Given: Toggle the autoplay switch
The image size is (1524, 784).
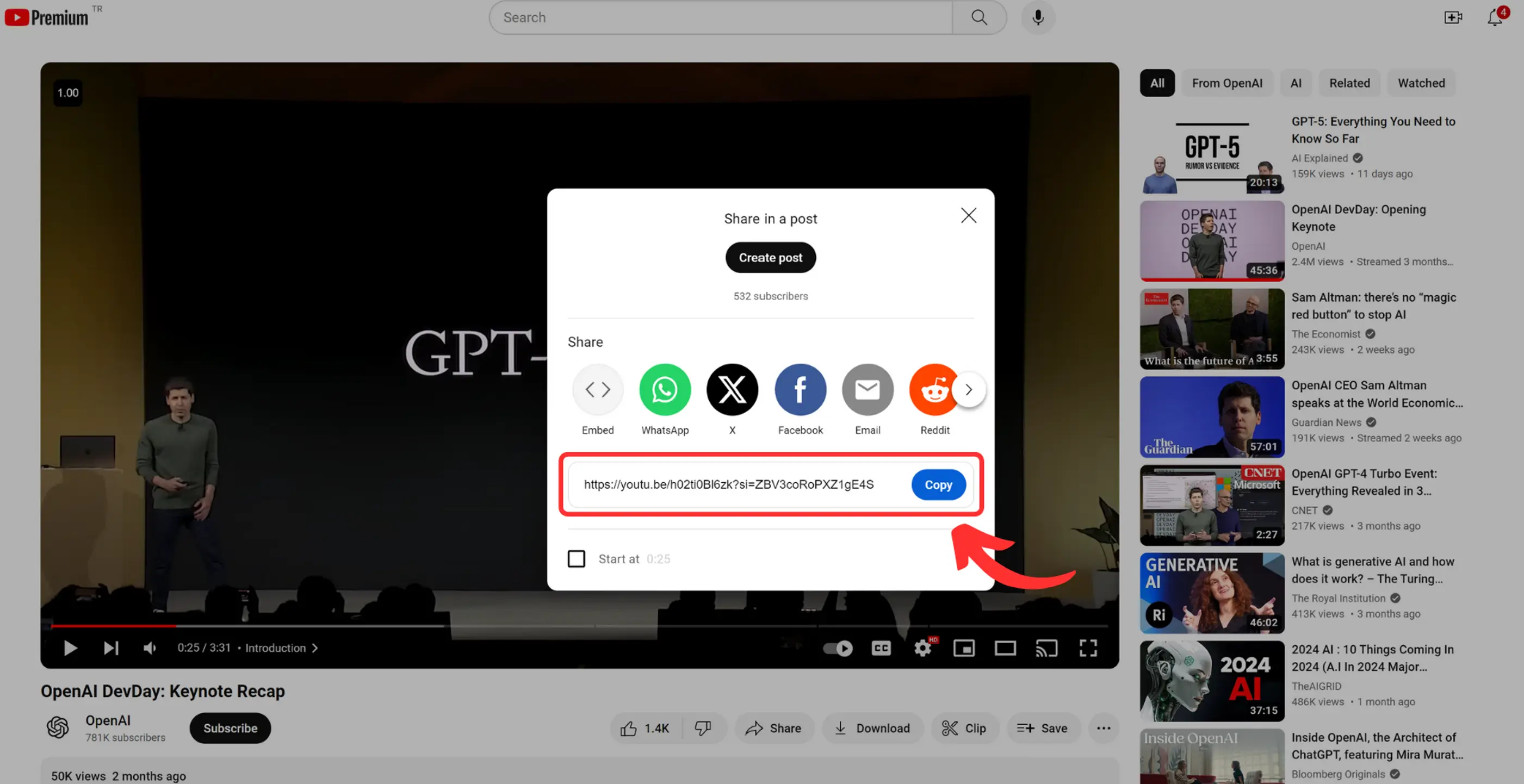Looking at the screenshot, I should click(838, 648).
